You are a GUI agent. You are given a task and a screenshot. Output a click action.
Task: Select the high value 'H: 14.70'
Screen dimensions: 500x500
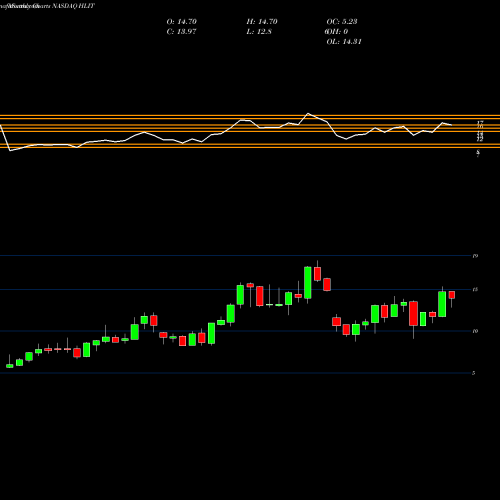tap(262, 22)
